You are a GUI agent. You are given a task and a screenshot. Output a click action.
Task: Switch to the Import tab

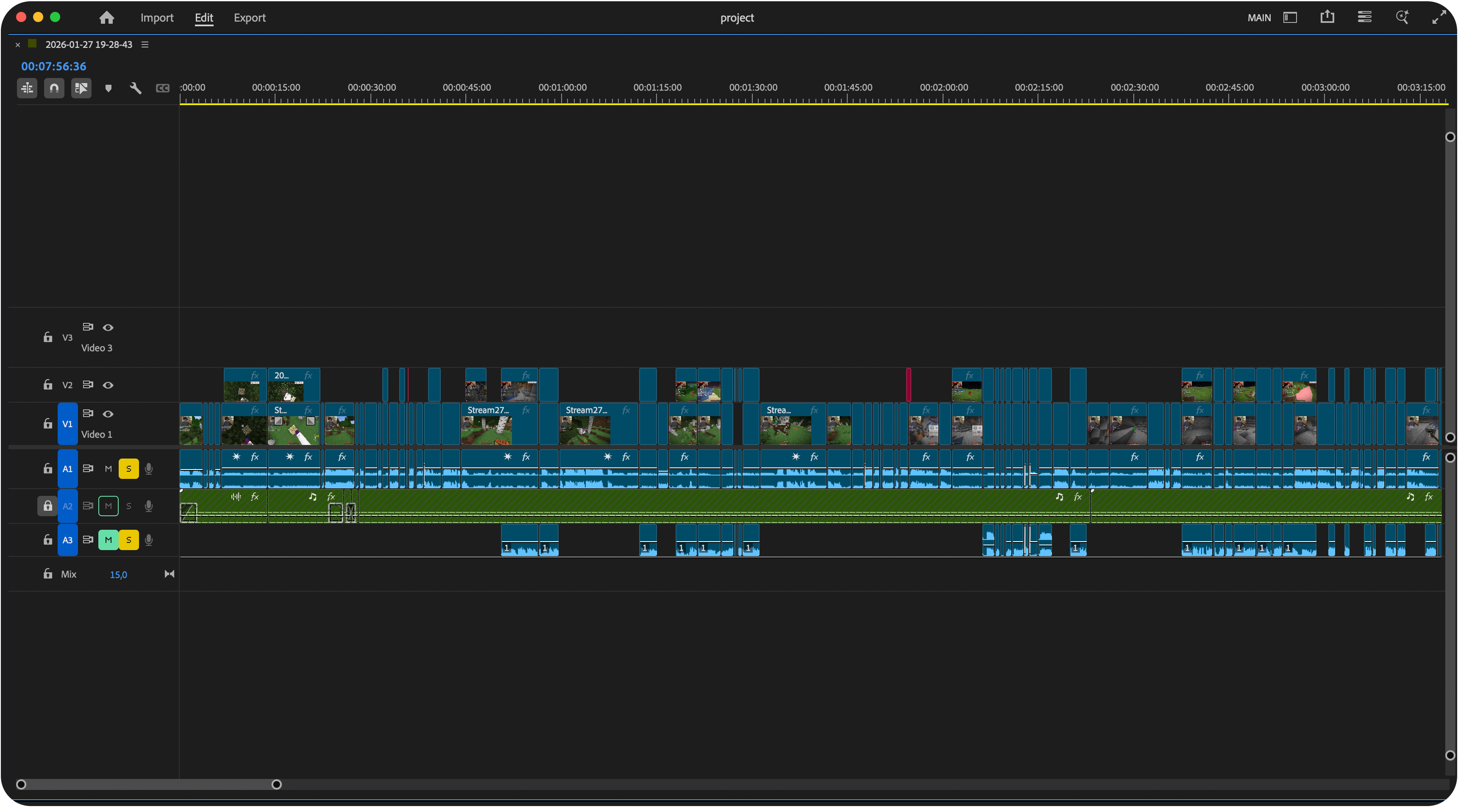coord(157,17)
